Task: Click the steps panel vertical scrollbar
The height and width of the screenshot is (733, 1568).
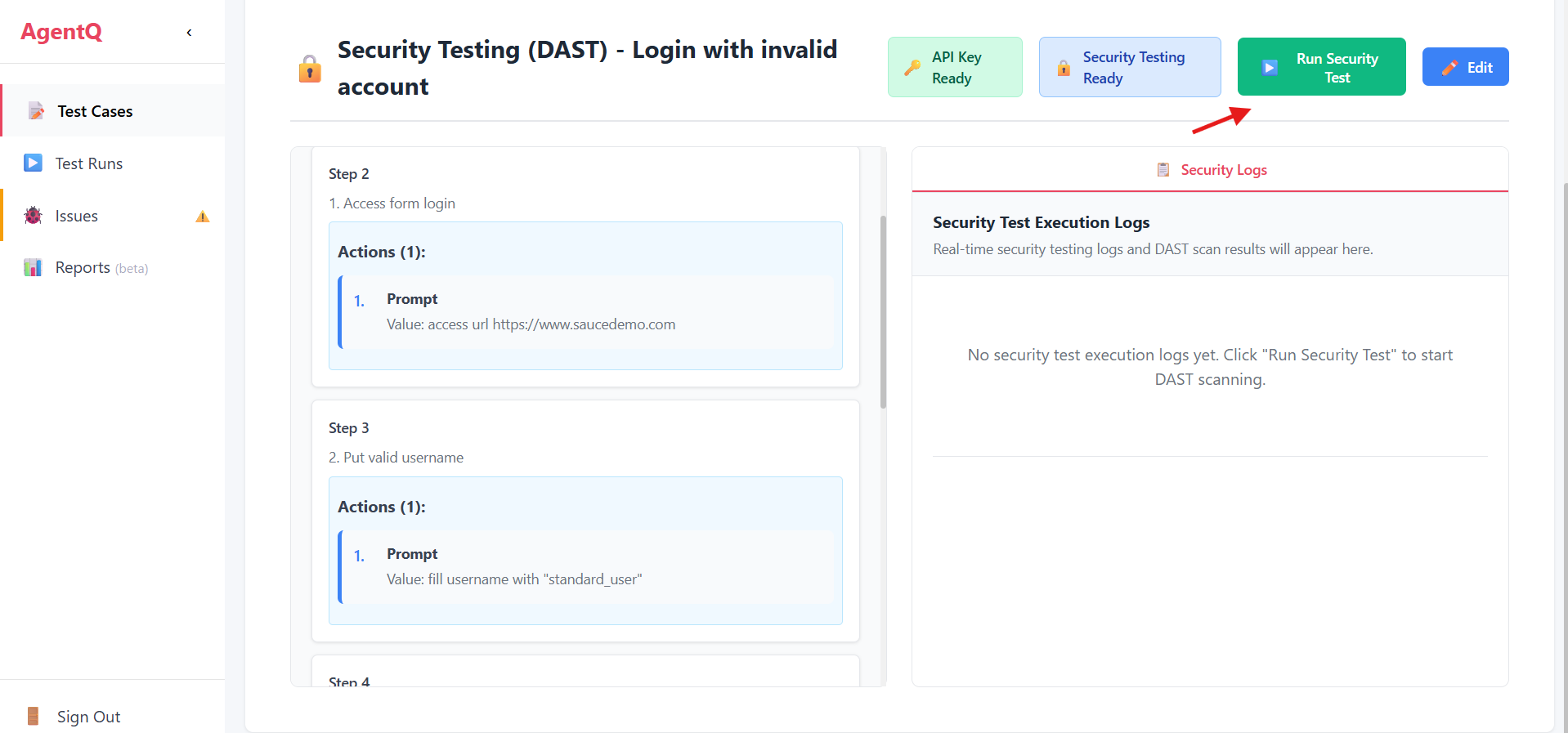Action: [883, 311]
